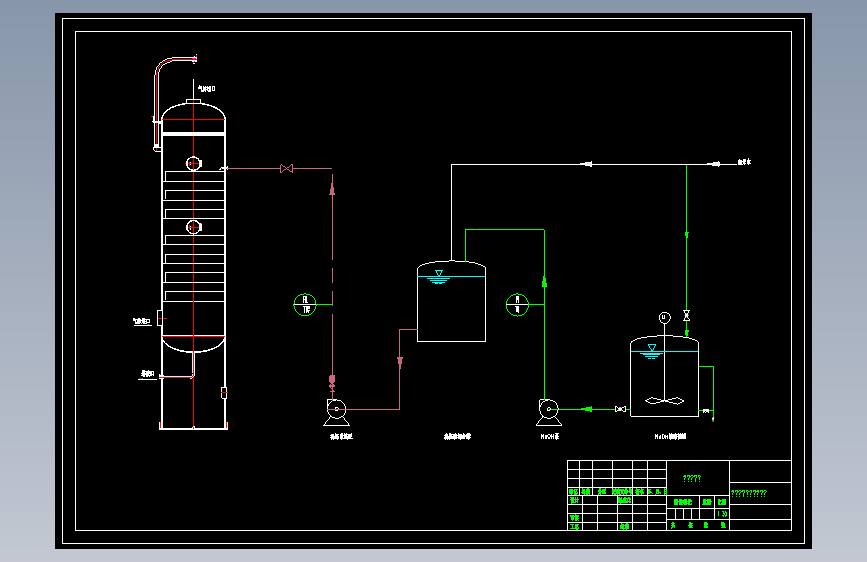Select the gas inlet nozzle on tower left wall
This screenshot has height=562, width=867.
(x=160, y=318)
